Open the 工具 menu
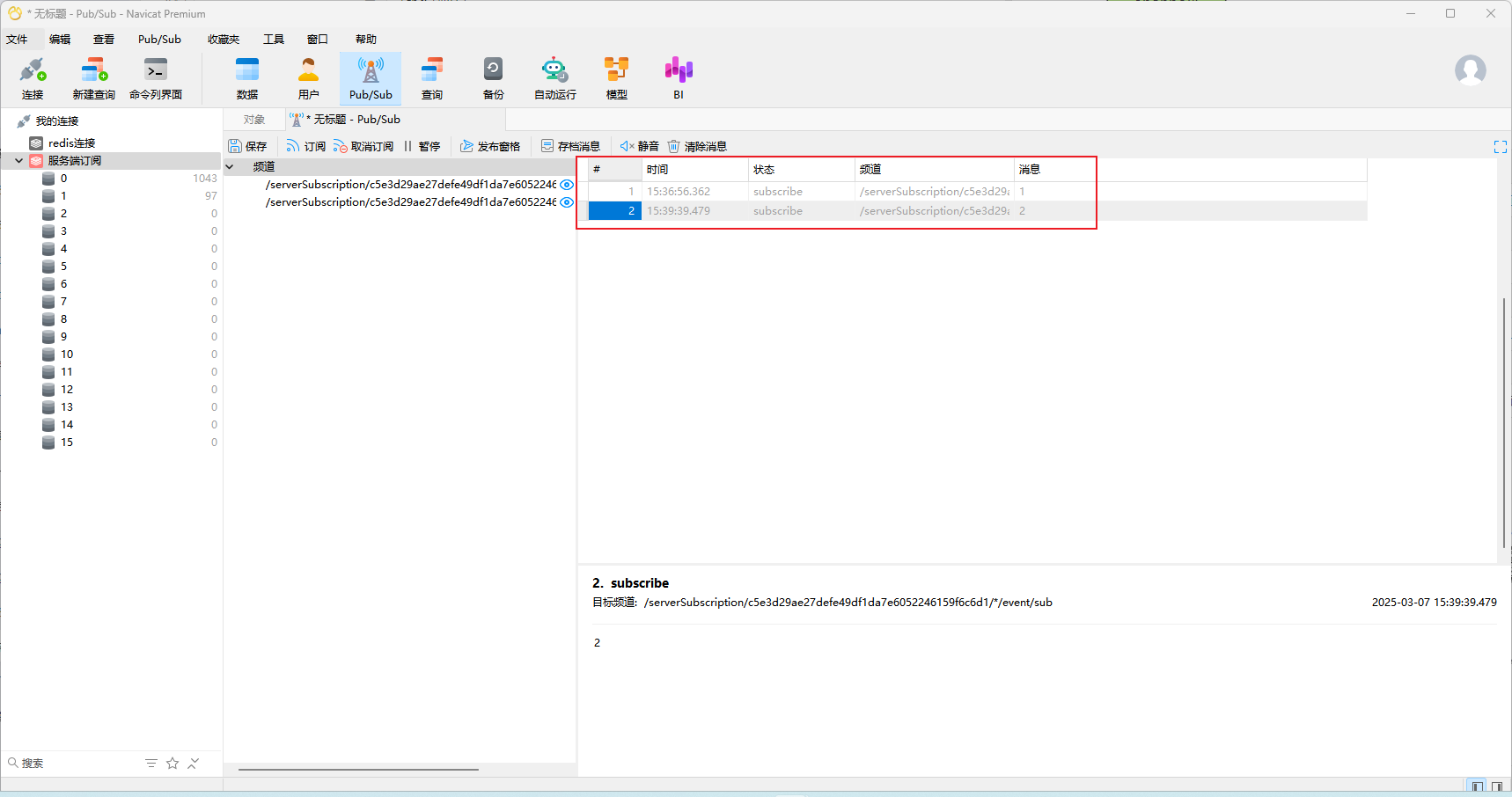The height and width of the screenshot is (797, 1512). point(274,40)
